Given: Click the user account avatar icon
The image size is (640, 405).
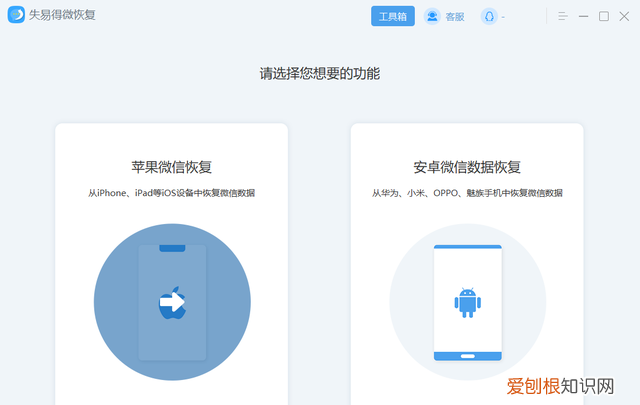Looking at the screenshot, I should 489,16.
